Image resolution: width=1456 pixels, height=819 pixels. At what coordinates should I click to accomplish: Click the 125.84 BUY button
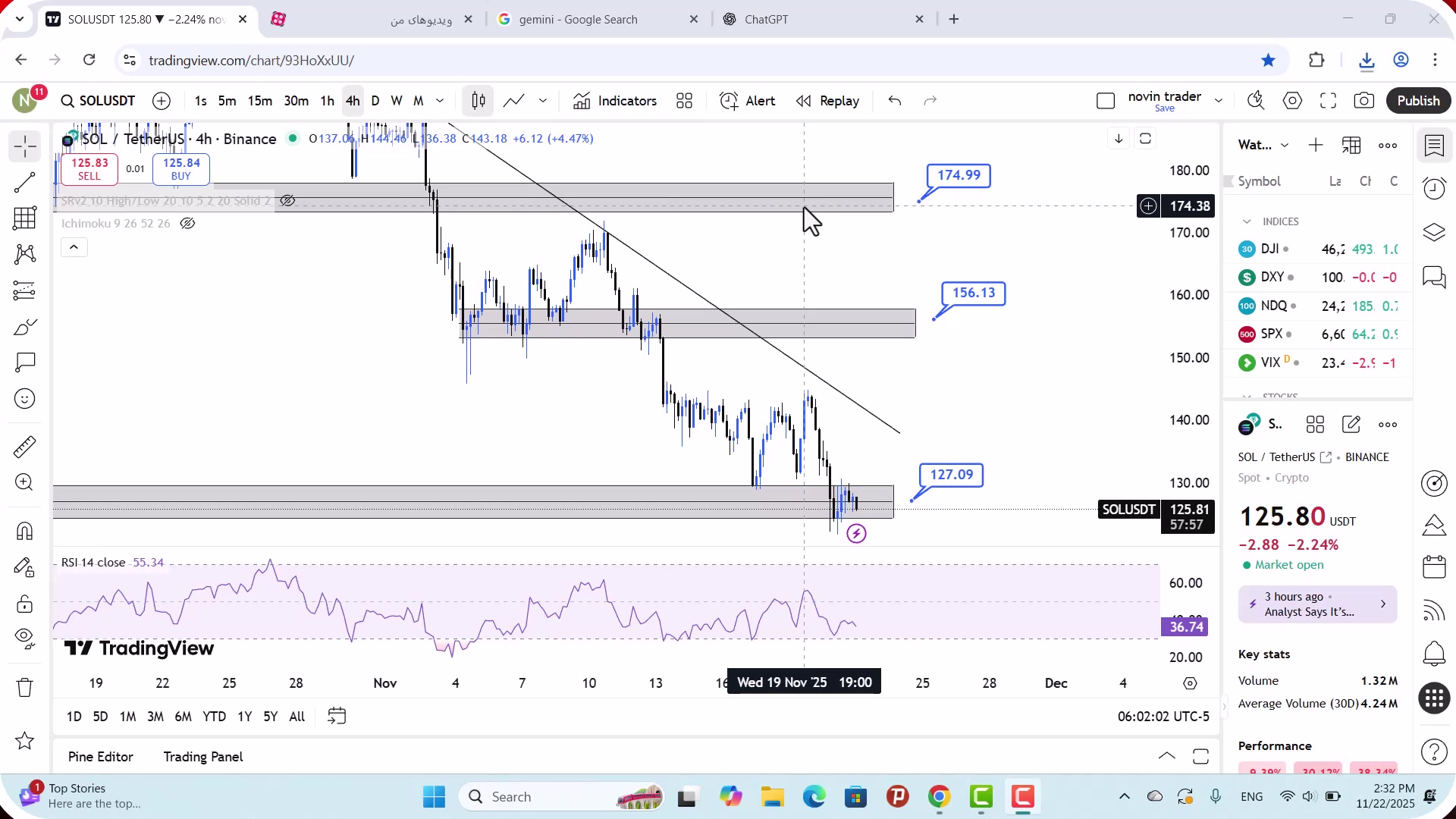tap(181, 169)
